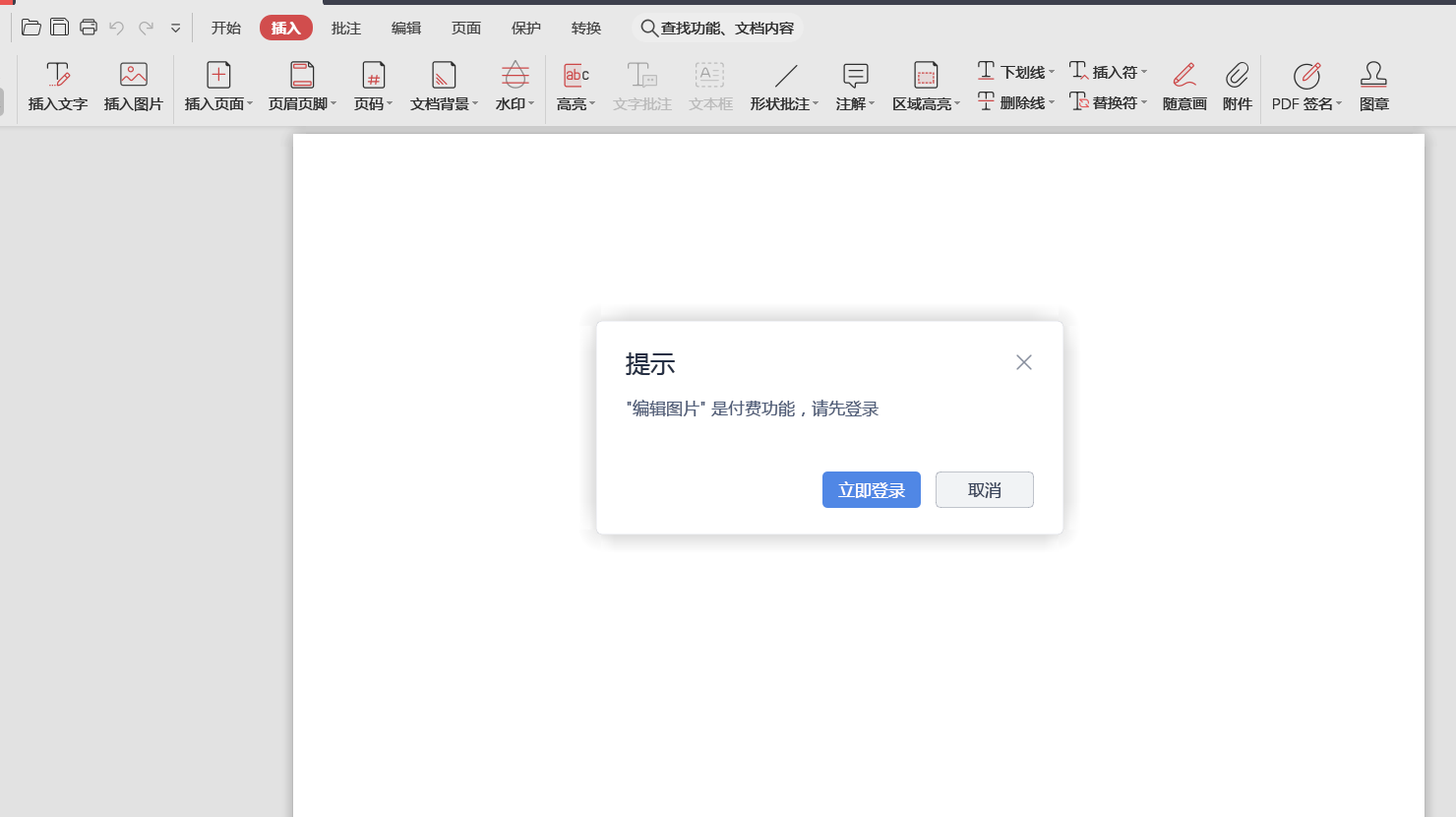Viewport: 1456px width, 817px height.
Task: Go to the 保护 tab
Action: click(526, 29)
